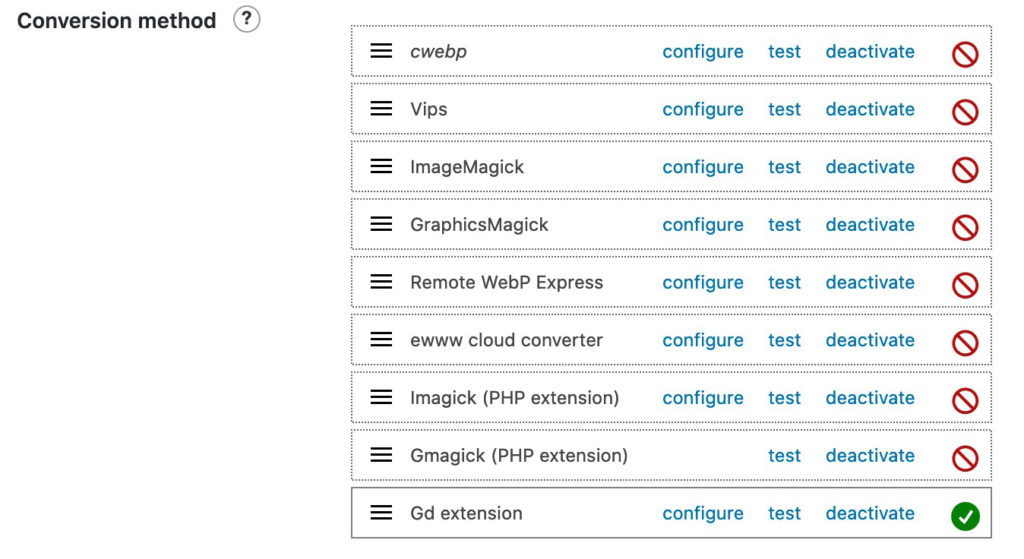This screenshot has width=1024, height=559.
Task: Select the Remote WebP Express row label
Action: click(506, 282)
